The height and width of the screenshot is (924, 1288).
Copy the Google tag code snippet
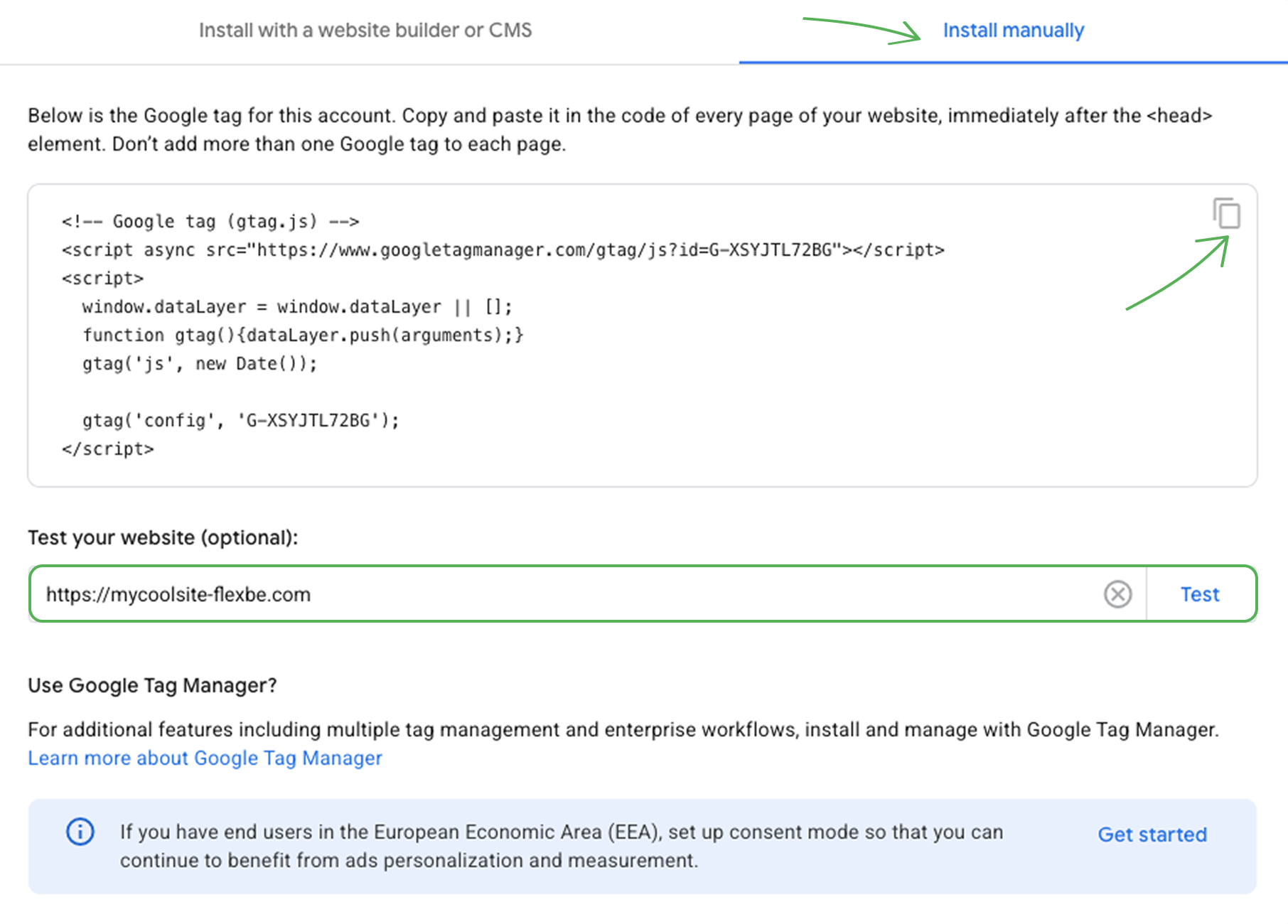[x=1226, y=213]
